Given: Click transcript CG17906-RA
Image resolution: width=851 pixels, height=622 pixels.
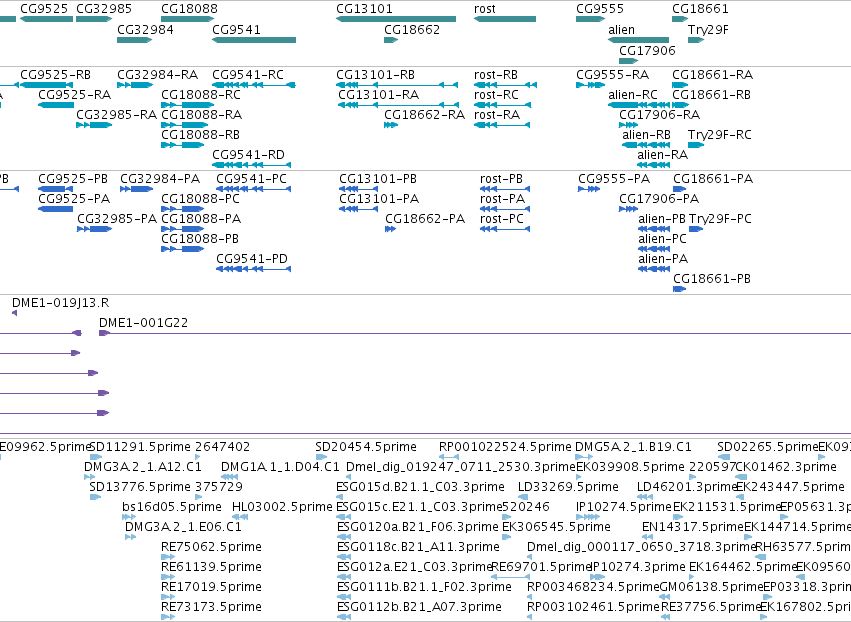Looking at the screenshot, I should 628,125.
